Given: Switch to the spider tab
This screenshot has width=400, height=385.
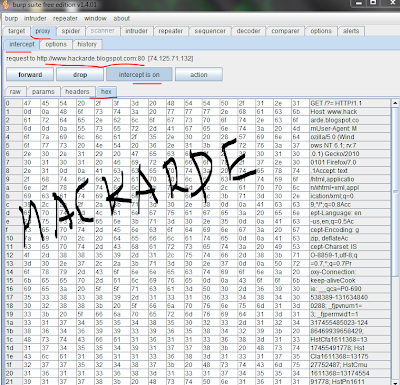Looking at the screenshot, I should coord(71,31).
